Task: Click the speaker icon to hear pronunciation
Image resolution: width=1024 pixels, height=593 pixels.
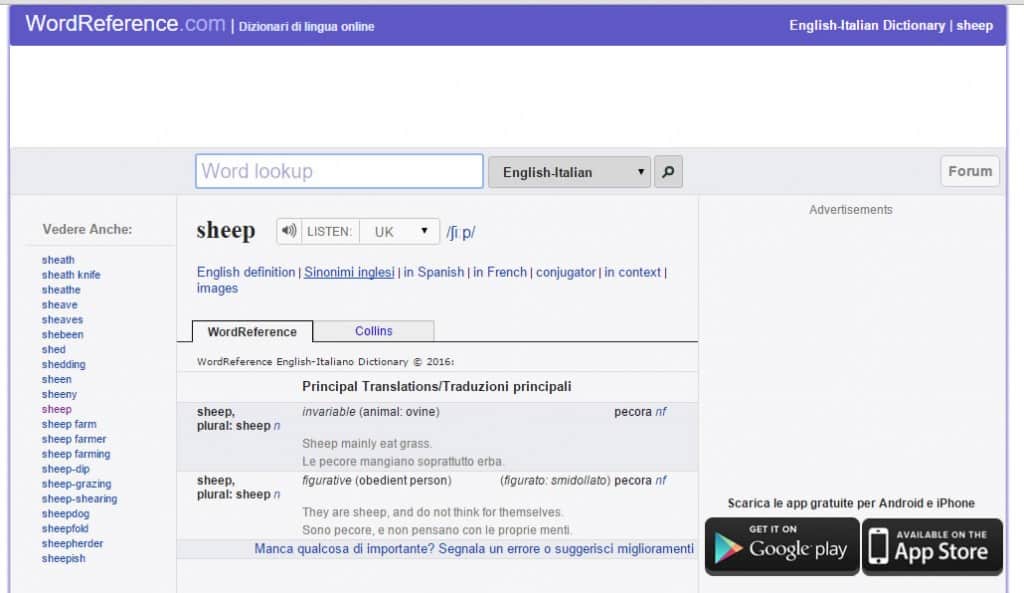Action: tap(288, 230)
